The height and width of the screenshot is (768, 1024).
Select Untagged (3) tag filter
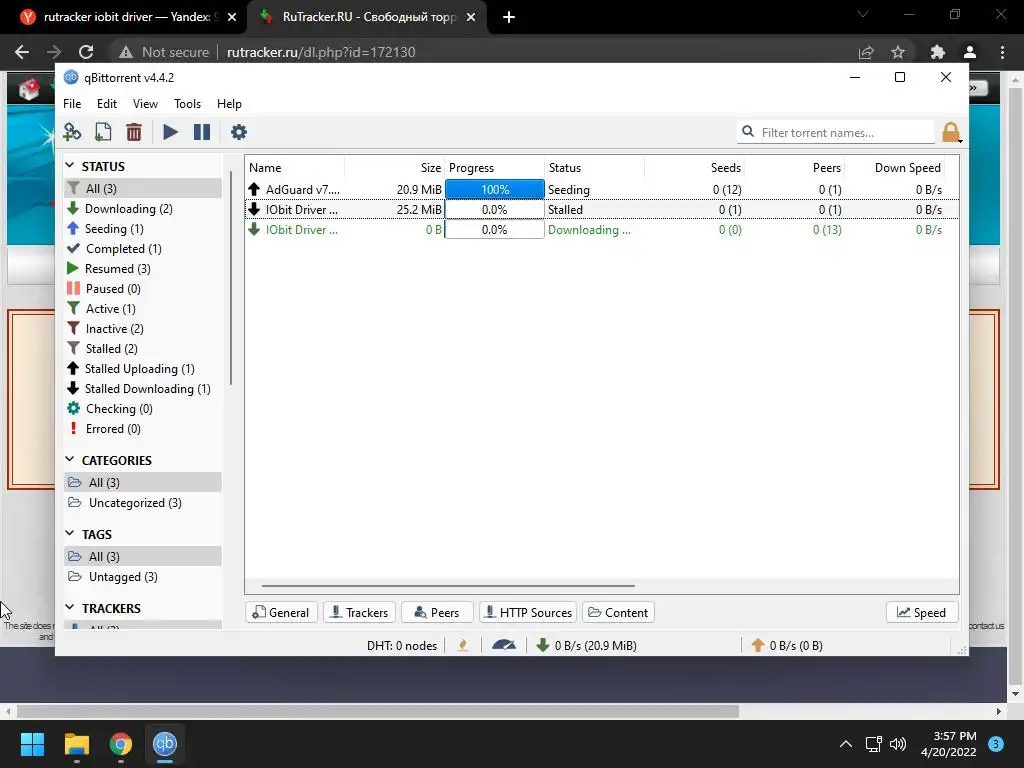[143, 577]
